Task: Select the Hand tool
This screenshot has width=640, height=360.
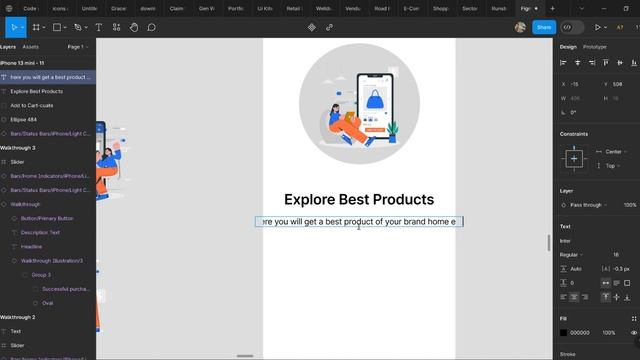Action: coord(134,27)
